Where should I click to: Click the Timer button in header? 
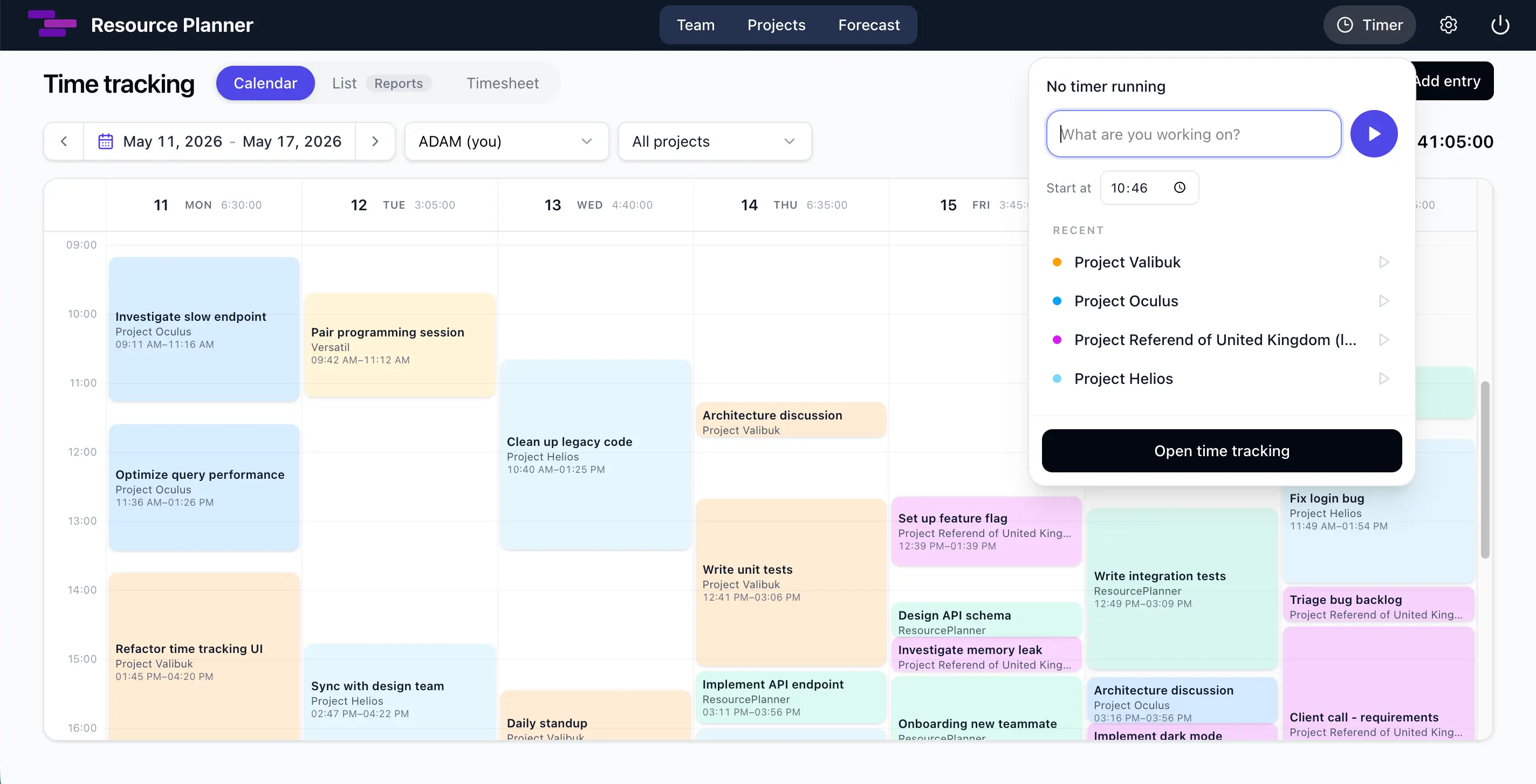[x=1370, y=25]
